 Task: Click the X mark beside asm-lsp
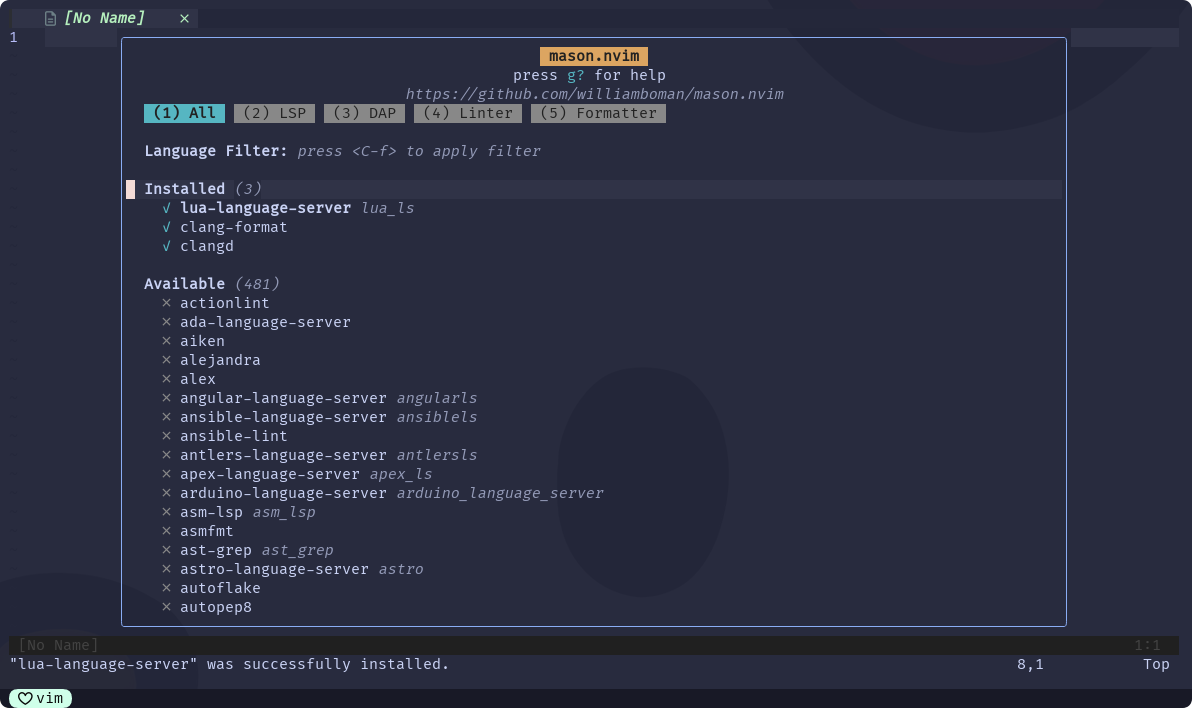[166, 512]
